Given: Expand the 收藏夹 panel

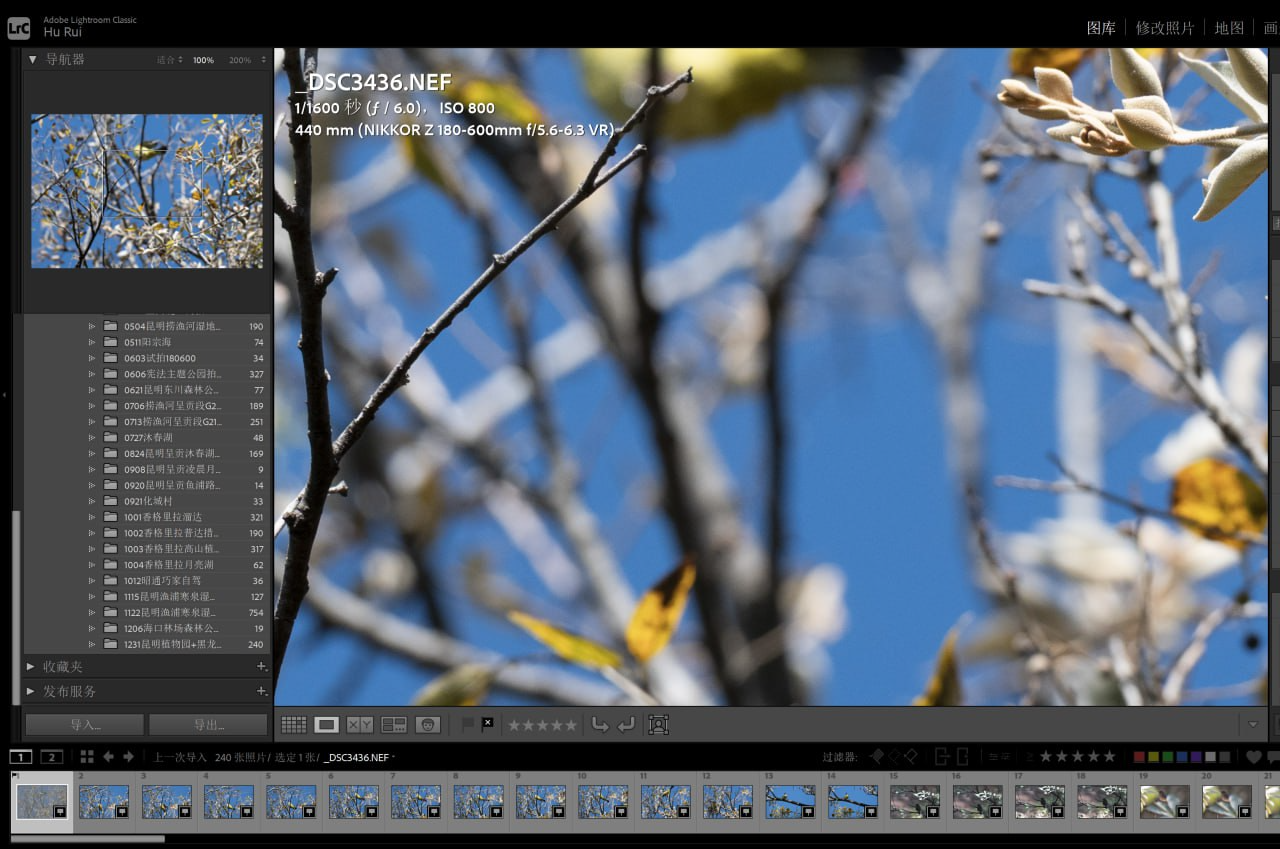Looking at the screenshot, I should [x=30, y=666].
